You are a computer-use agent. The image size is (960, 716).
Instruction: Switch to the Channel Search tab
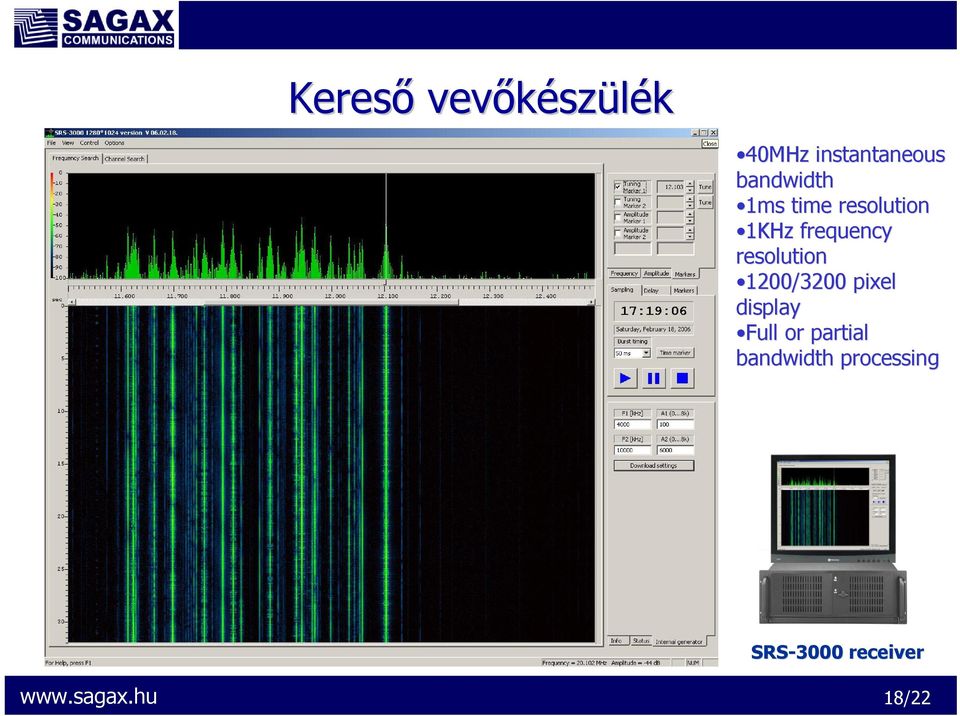(125, 159)
